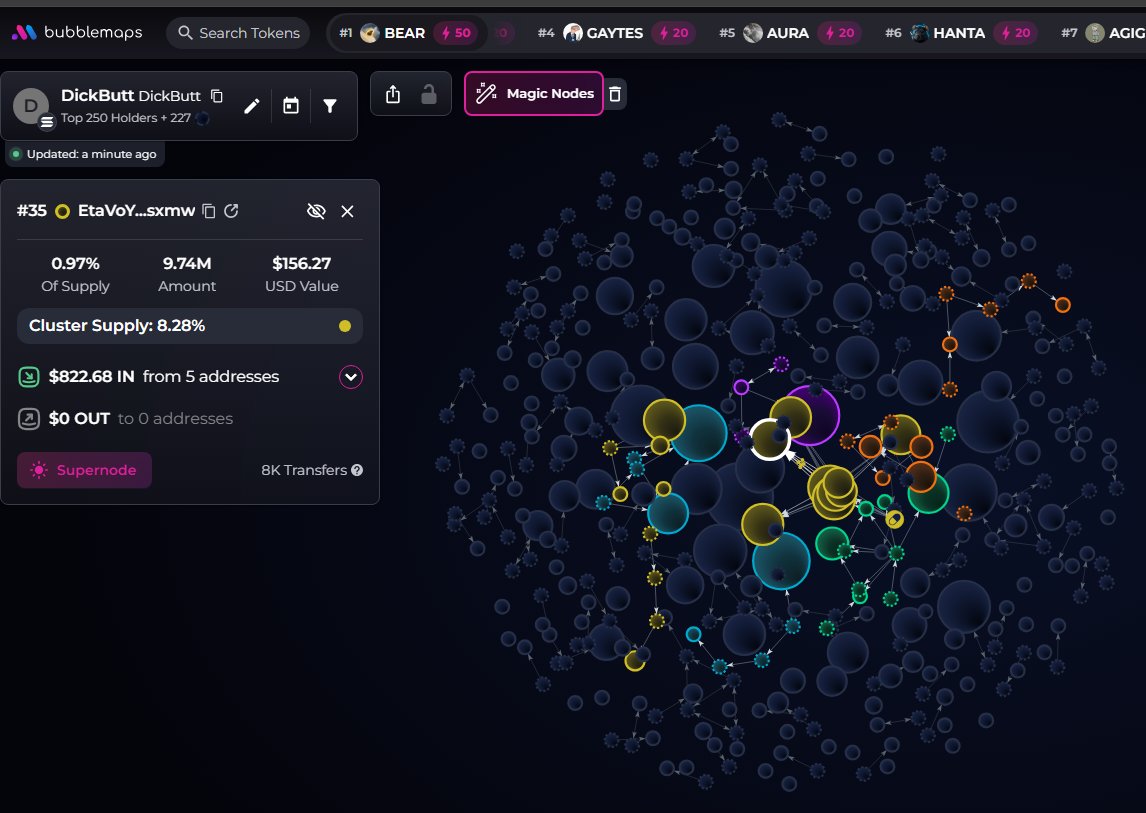Click the pencil edit icon

251,106
